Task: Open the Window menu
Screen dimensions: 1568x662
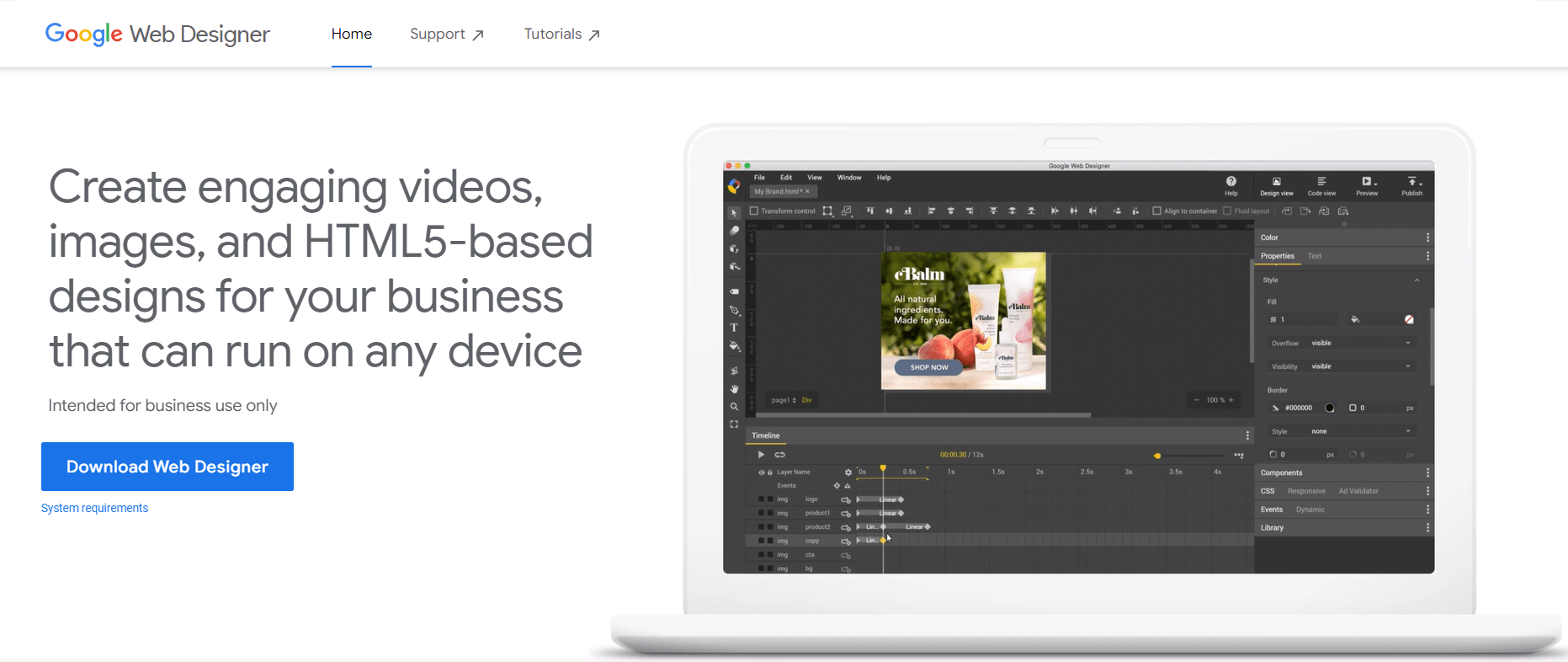Action: 849,178
